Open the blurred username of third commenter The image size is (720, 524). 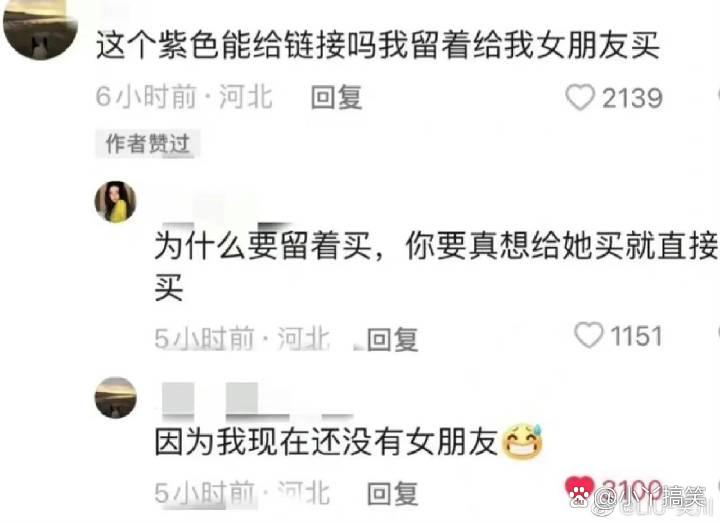point(257,400)
